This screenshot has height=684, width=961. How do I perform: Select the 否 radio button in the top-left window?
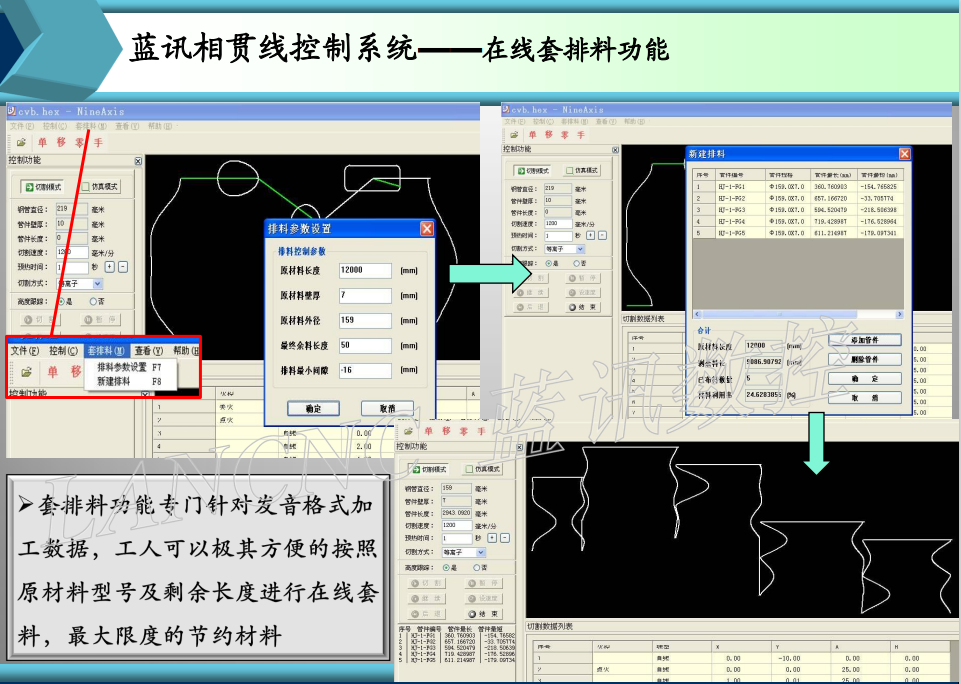click(x=92, y=300)
